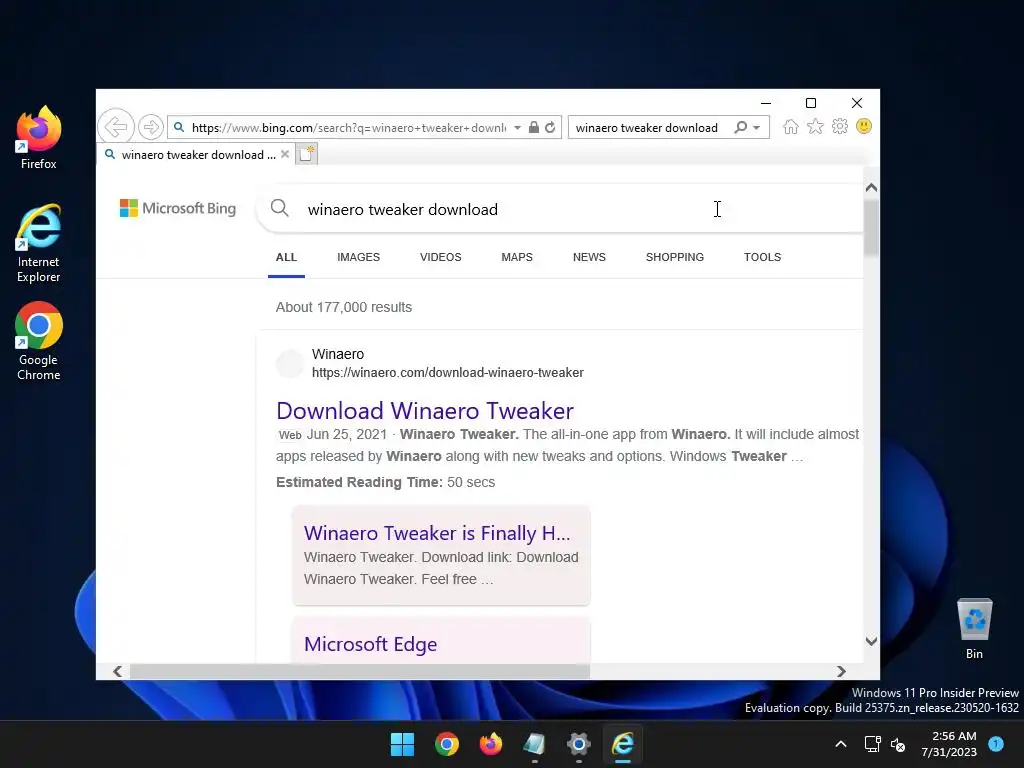Screen dimensions: 1024x768
Task: Open the Download Winaero Tweaker result link
Action: click(x=425, y=411)
